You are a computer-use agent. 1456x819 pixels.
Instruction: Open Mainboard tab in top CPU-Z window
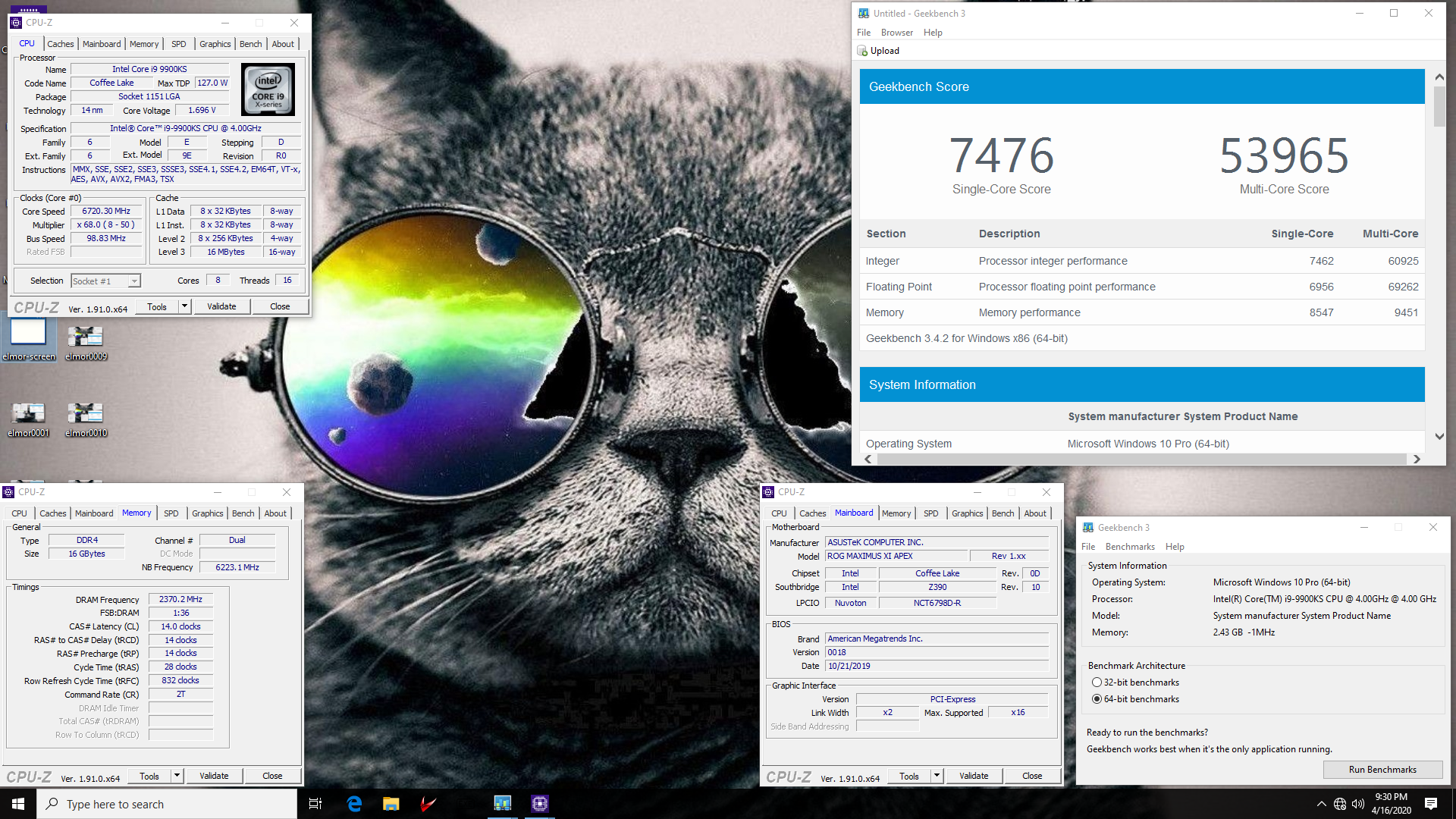[102, 44]
